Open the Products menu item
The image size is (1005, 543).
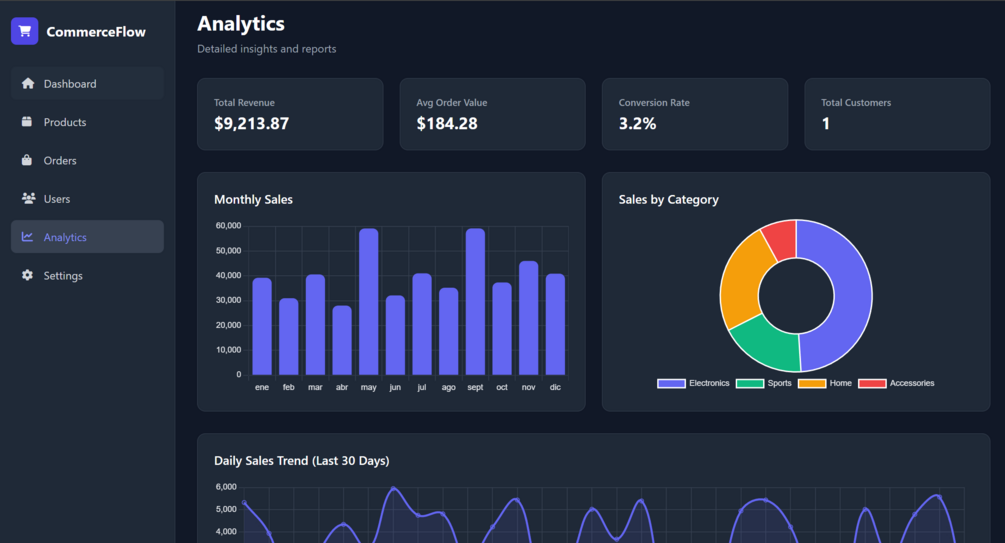tap(87, 122)
